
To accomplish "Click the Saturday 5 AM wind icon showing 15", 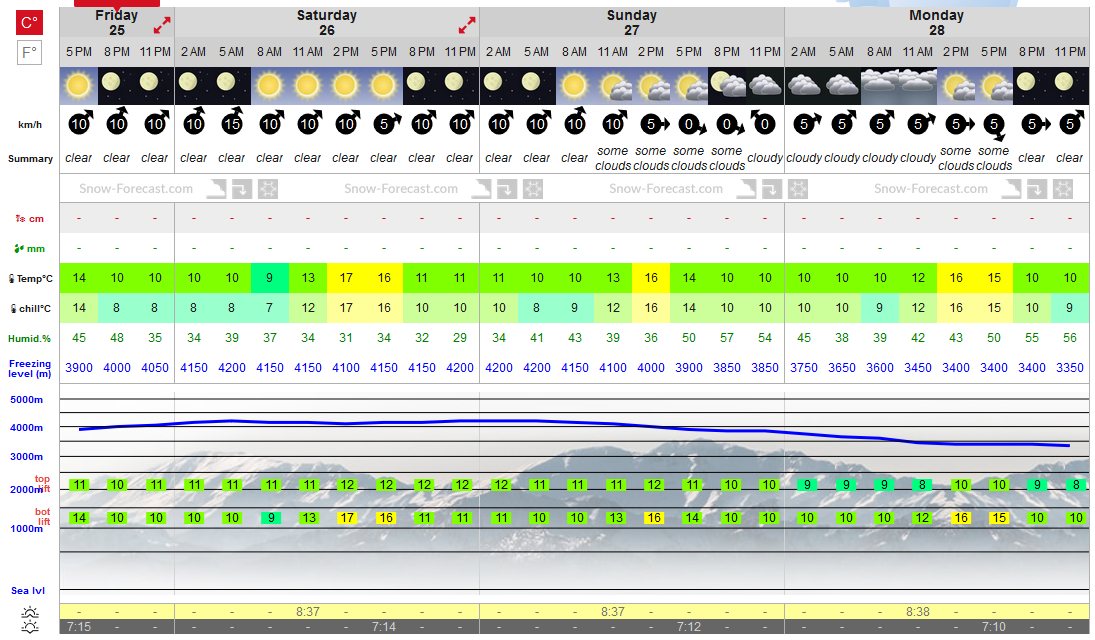I will pos(232,122).
